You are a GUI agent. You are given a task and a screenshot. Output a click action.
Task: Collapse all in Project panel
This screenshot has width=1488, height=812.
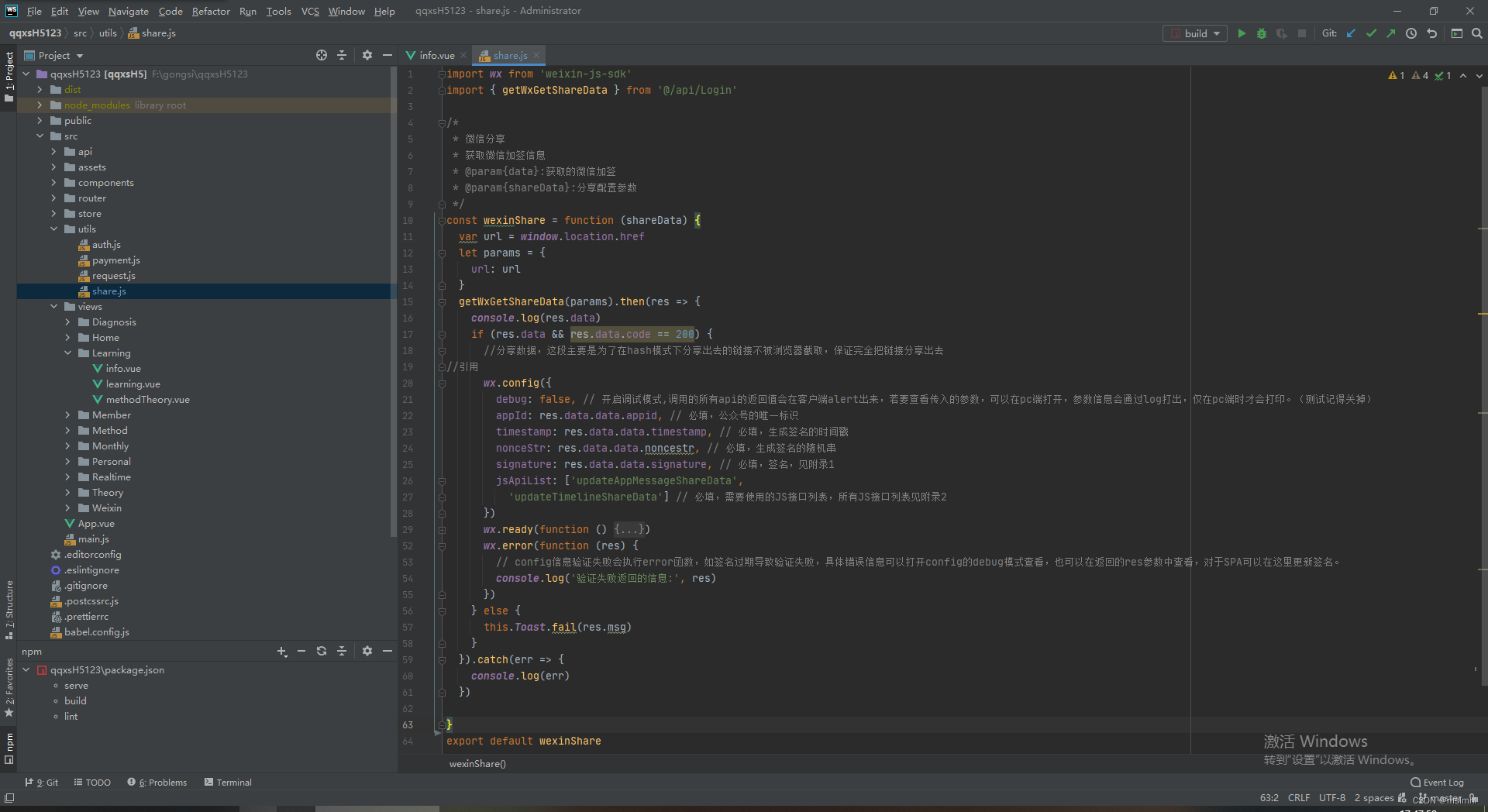point(342,55)
